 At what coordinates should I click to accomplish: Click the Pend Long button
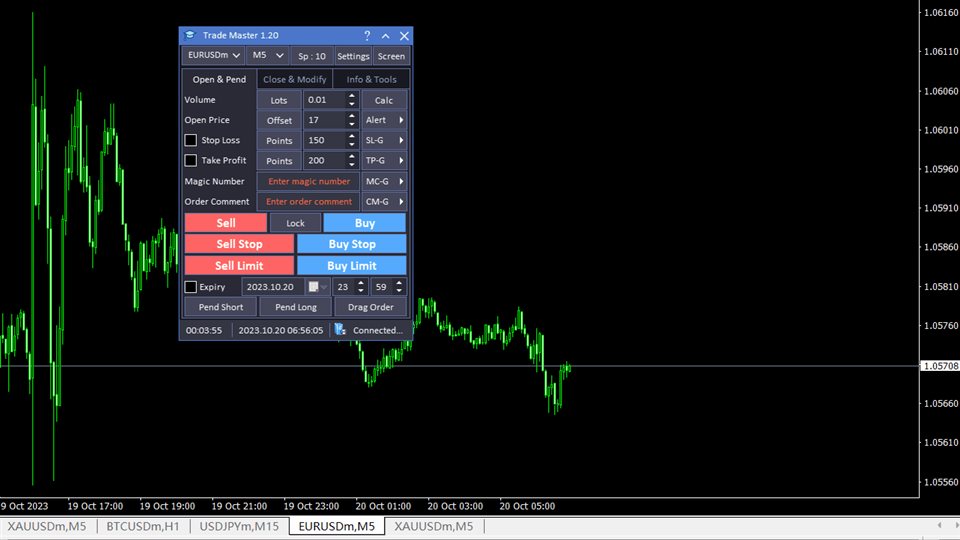[296, 307]
